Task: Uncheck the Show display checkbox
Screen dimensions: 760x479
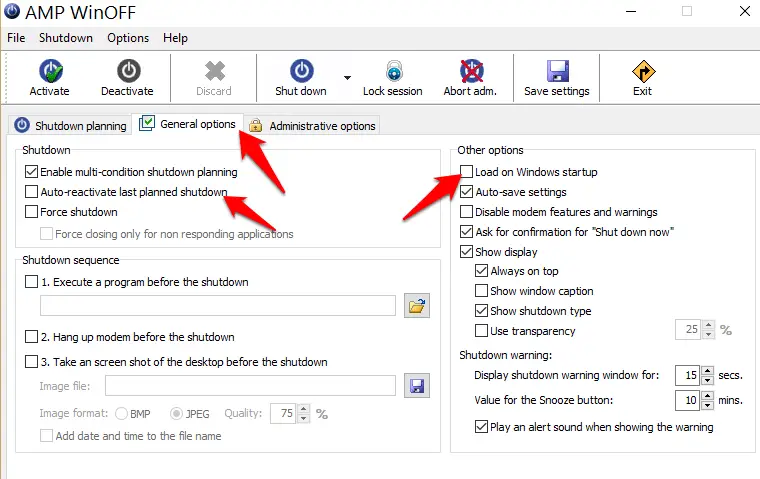Action: (x=466, y=252)
